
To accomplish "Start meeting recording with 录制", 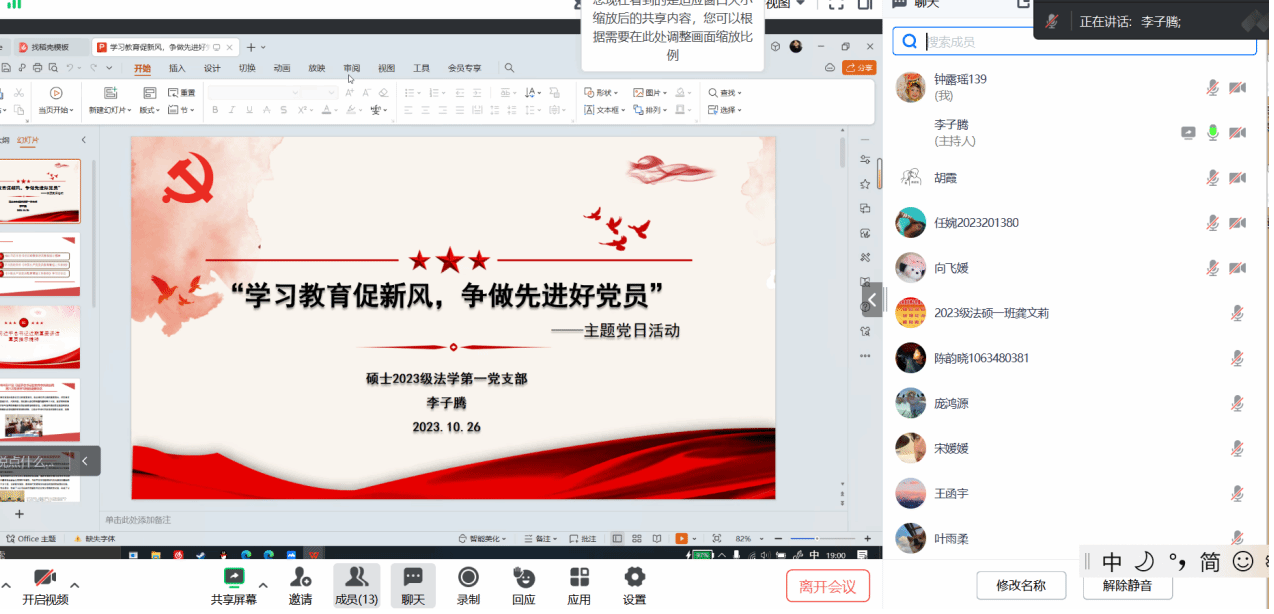I will [468, 585].
